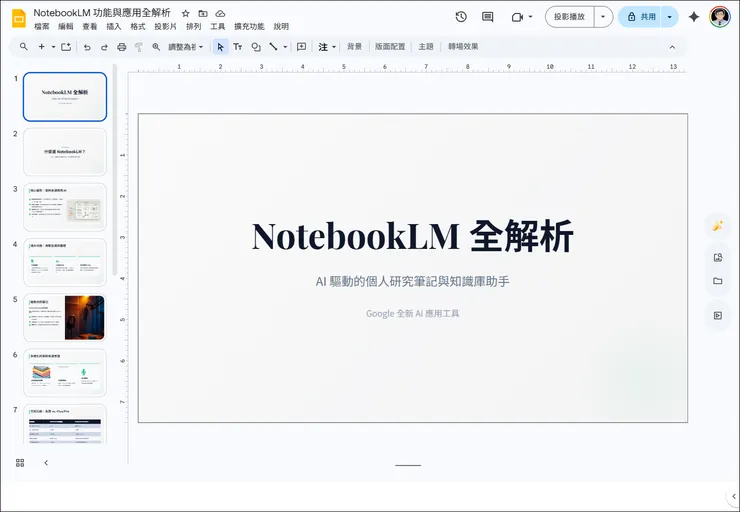Open the folder icon in the right side panel

pos(718,281)
